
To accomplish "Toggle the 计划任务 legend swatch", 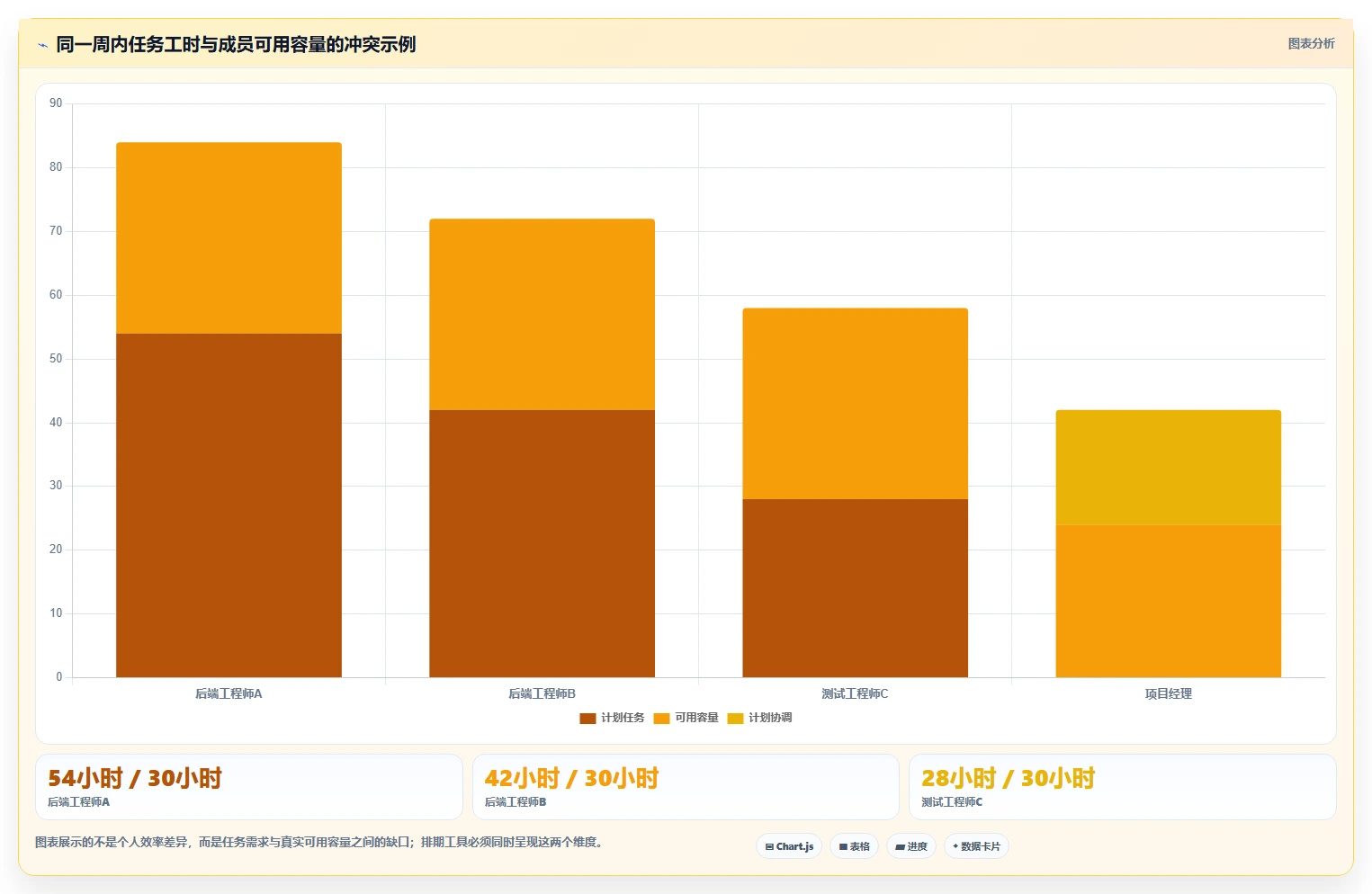I will tap(587, 718).
